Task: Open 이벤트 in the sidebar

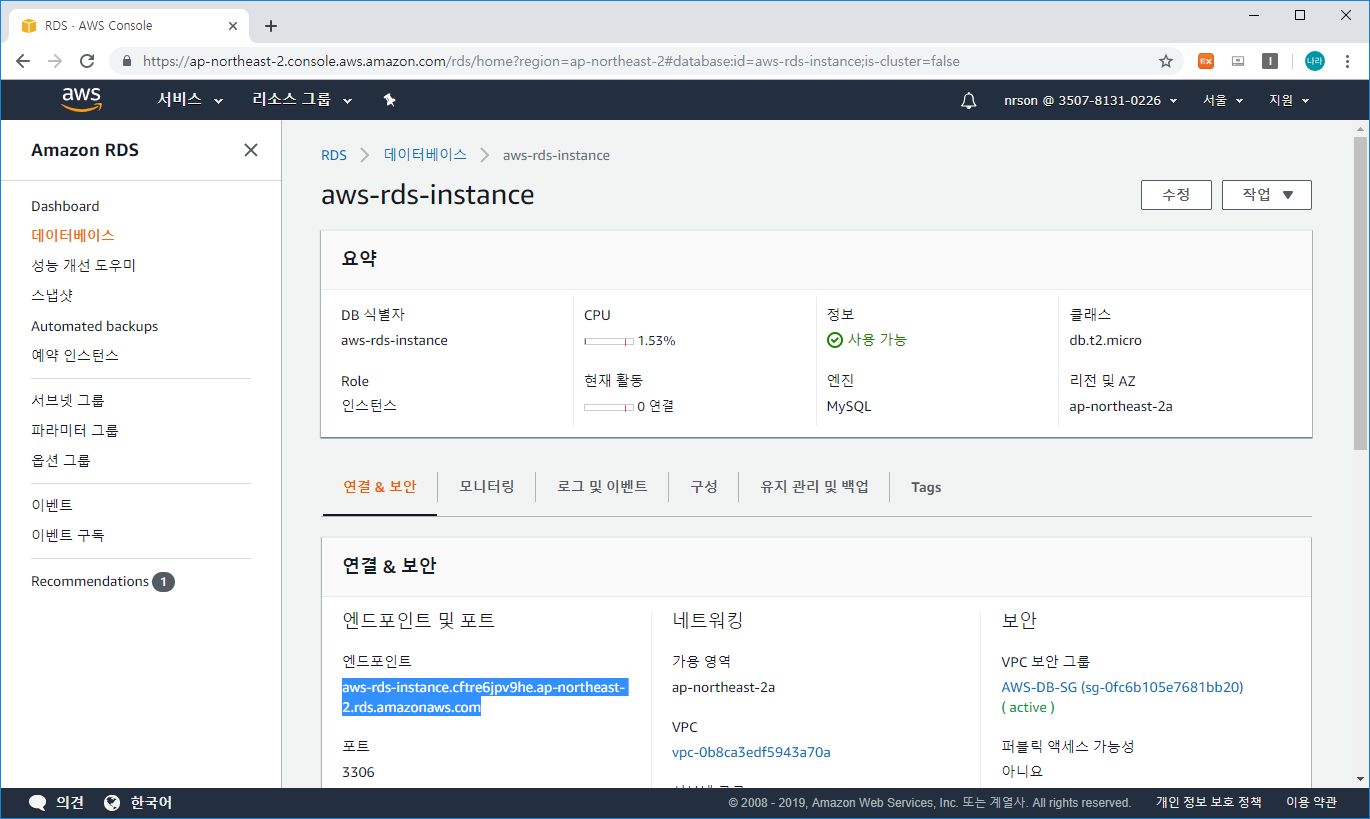Action: coord(52,505)
